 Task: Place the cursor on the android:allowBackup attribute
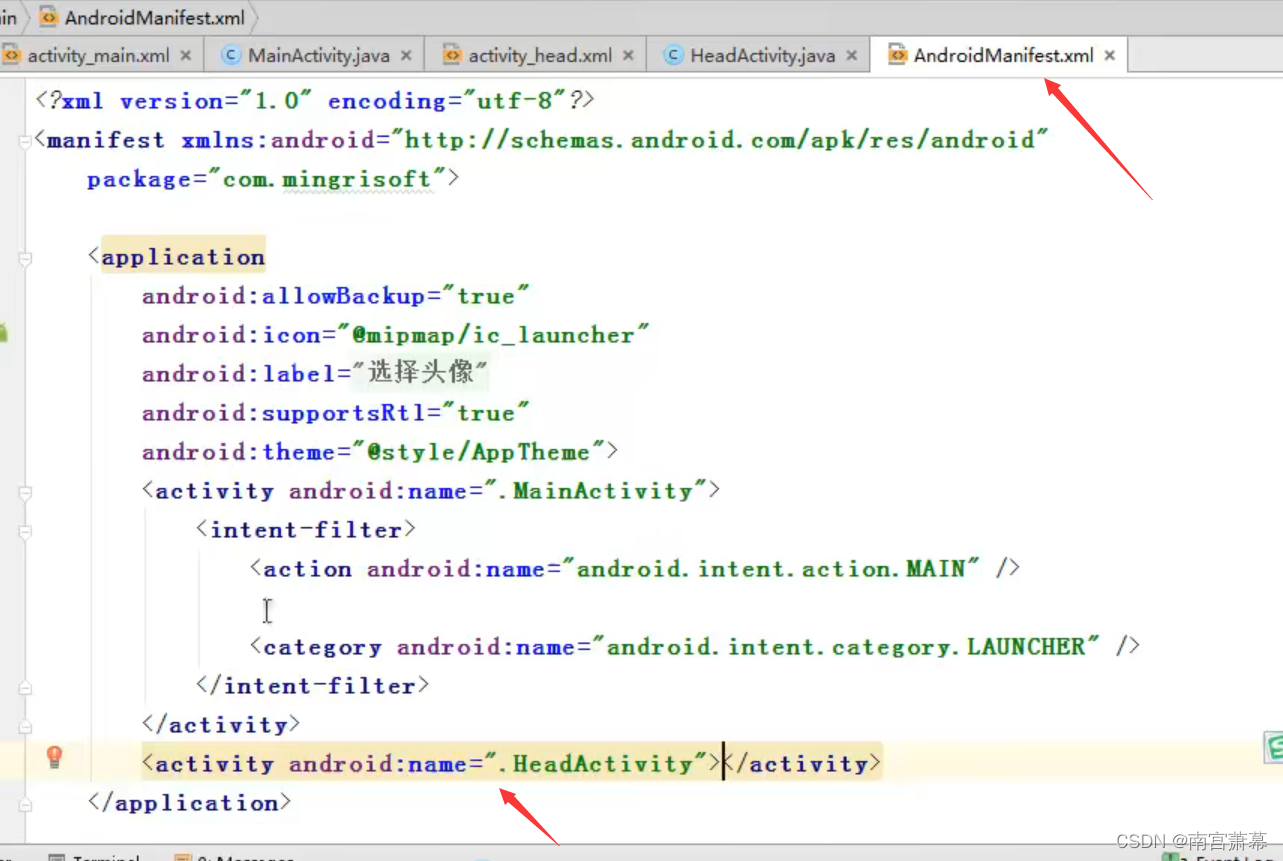(283, 297)
